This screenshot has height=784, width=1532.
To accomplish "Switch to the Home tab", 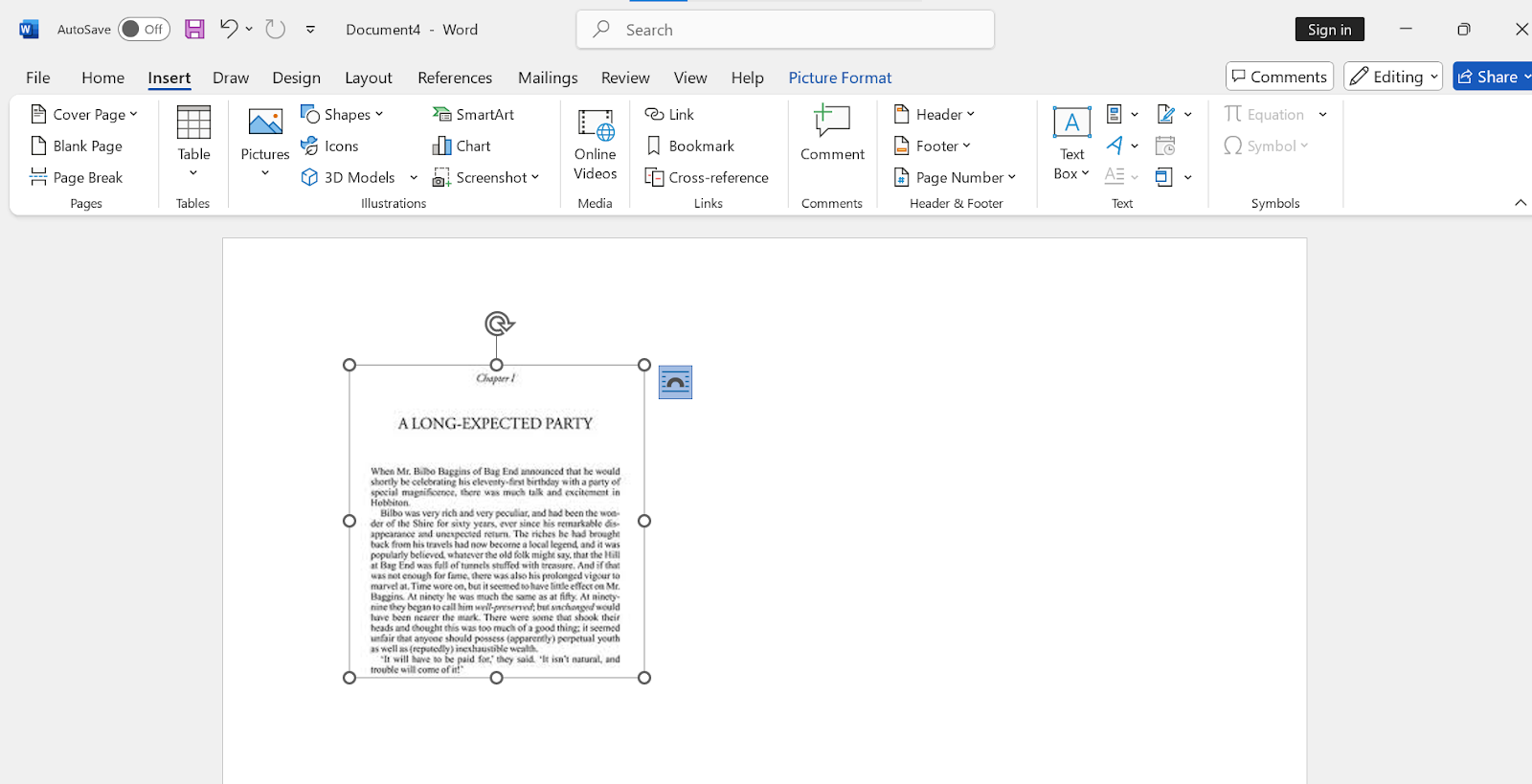I will pyautogui.click(x=102, y=78).
